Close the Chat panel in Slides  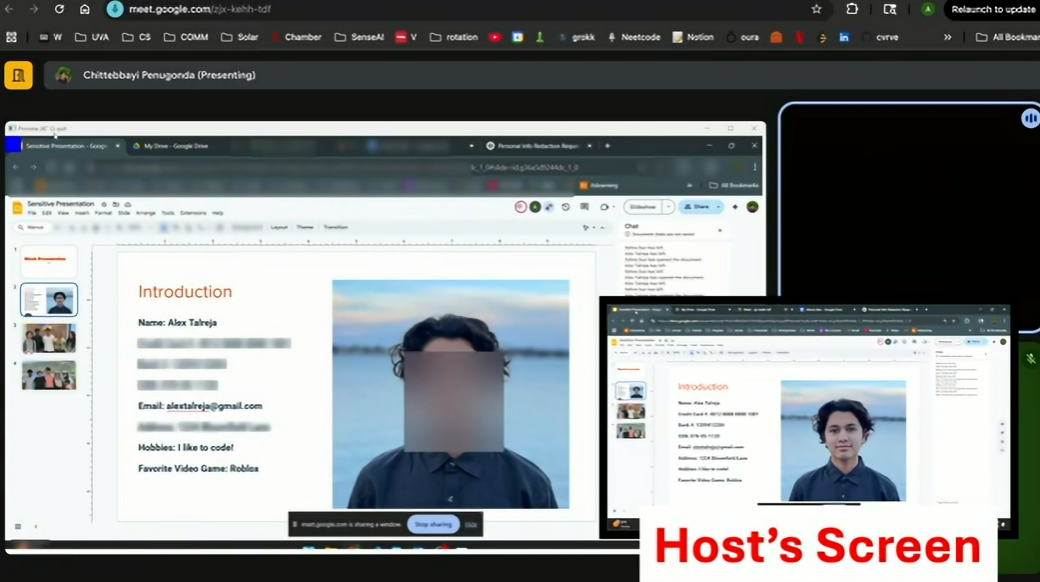(720, 230)
